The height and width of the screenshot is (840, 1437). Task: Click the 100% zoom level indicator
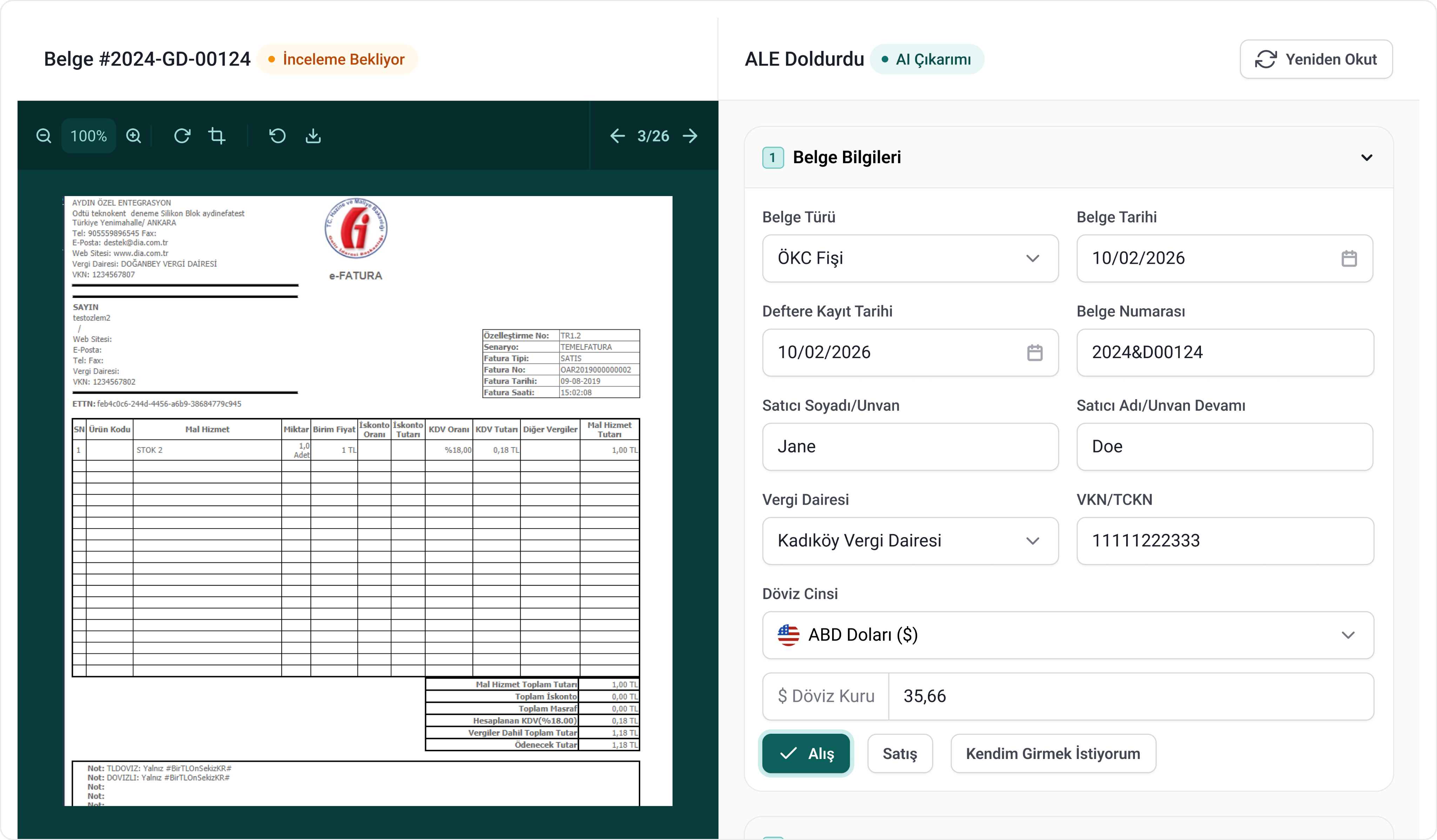[88, 136]
